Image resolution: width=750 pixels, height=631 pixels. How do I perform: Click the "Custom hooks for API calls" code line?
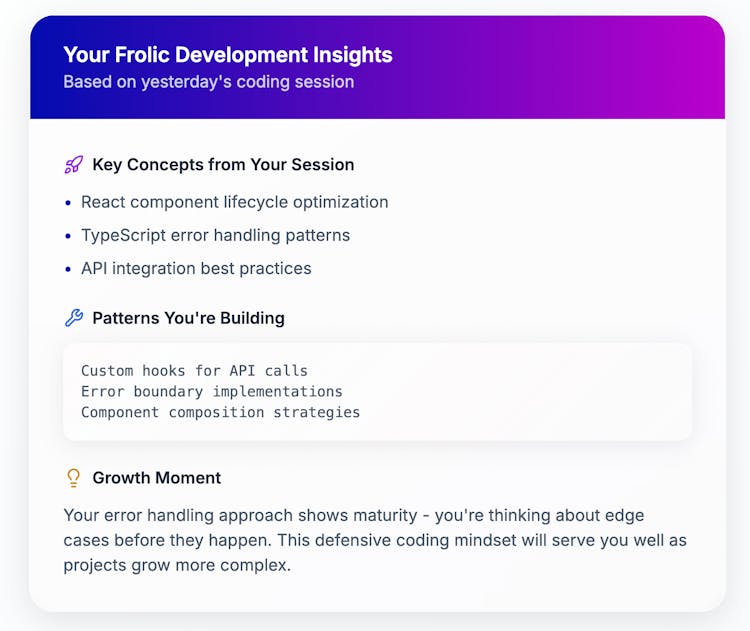tap(194, 371)
